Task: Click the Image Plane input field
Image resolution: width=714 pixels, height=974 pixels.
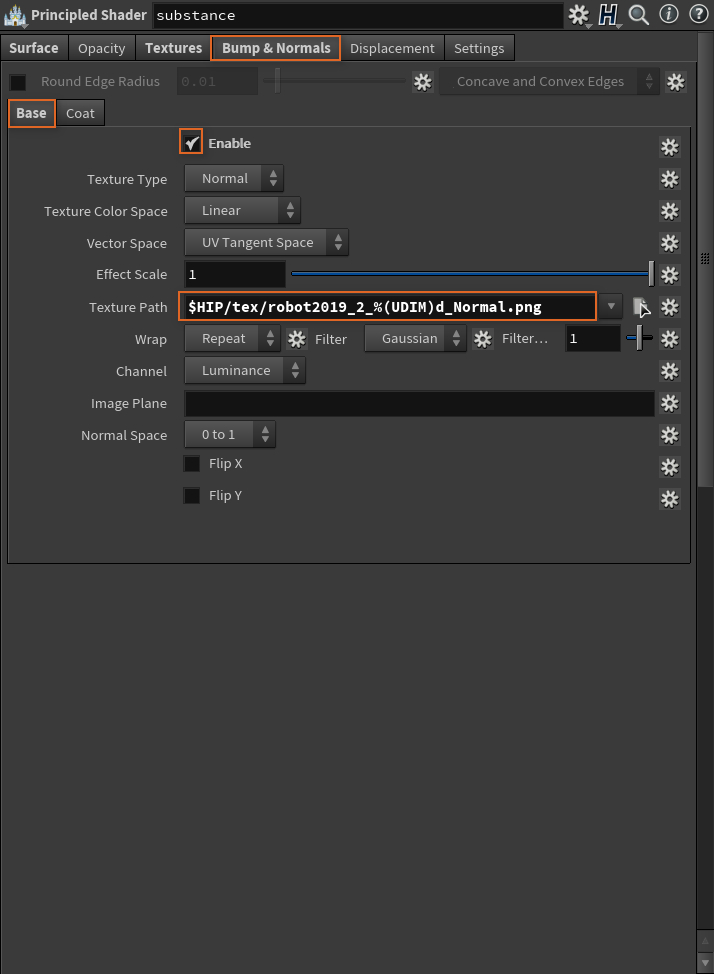Action: click(x=419, y=403)
